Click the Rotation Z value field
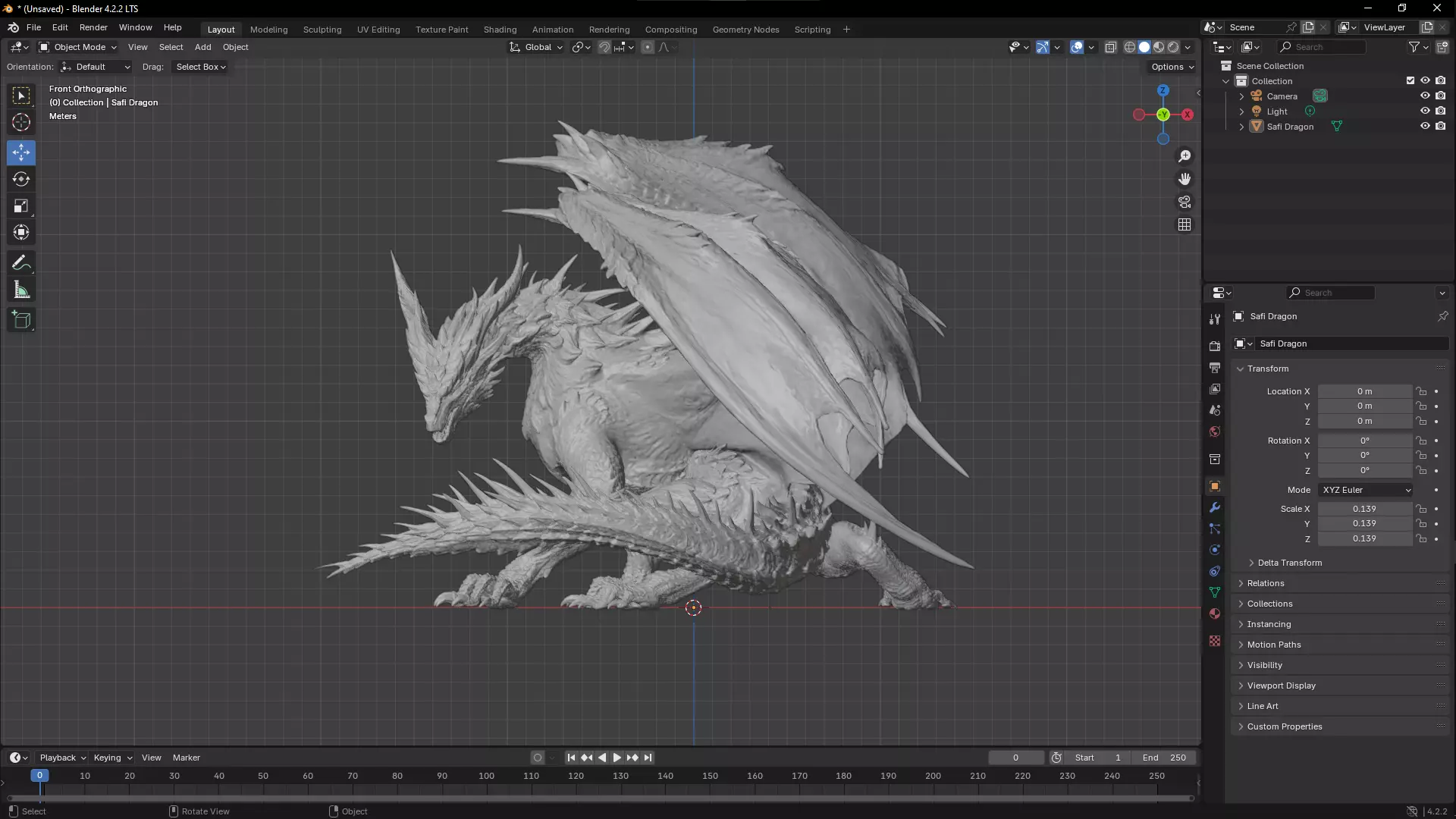This screenshot has height=819, width=1456. (x=1364, y=470)
